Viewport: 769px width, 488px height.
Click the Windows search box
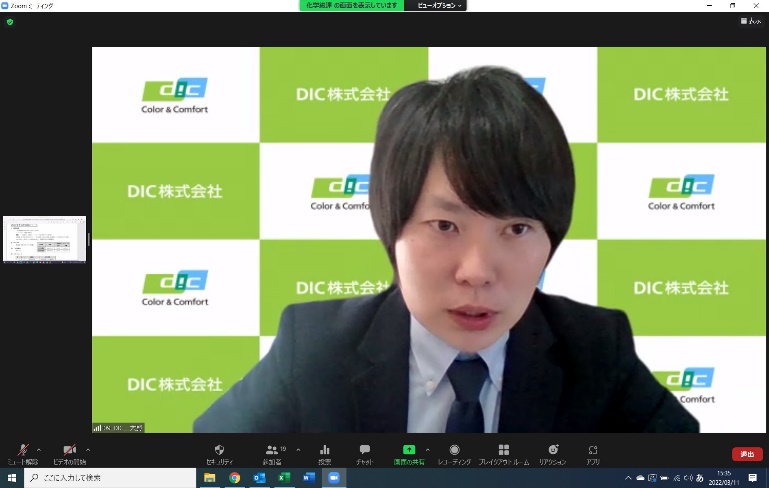pyautogui.click(x=110, y=478)
